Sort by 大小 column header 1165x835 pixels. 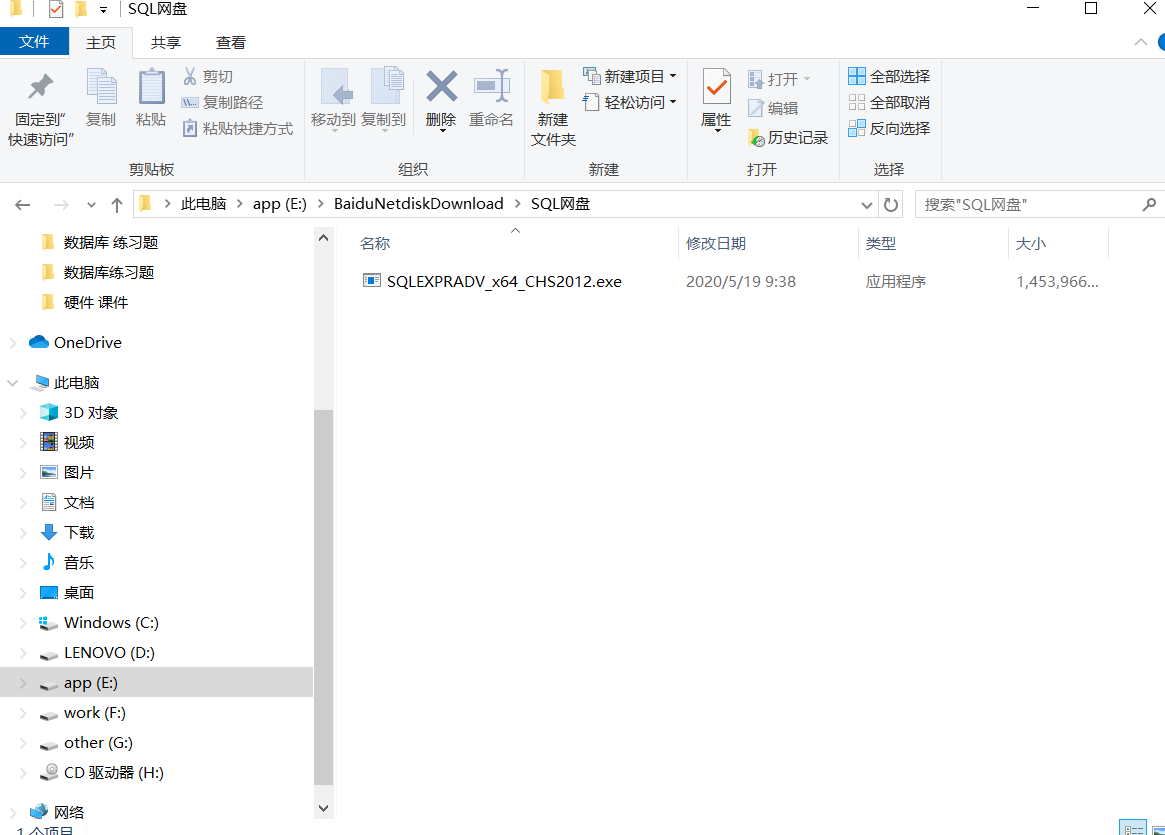coord(1031,244)
